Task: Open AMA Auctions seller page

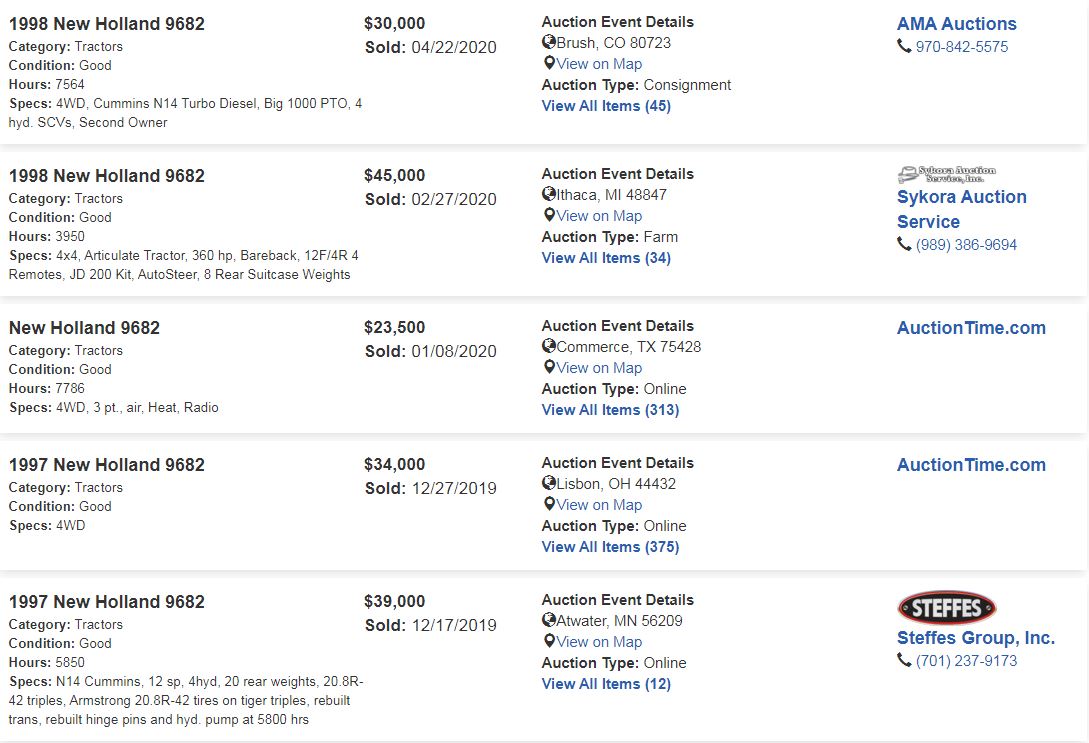Action: tap(956, 24)
